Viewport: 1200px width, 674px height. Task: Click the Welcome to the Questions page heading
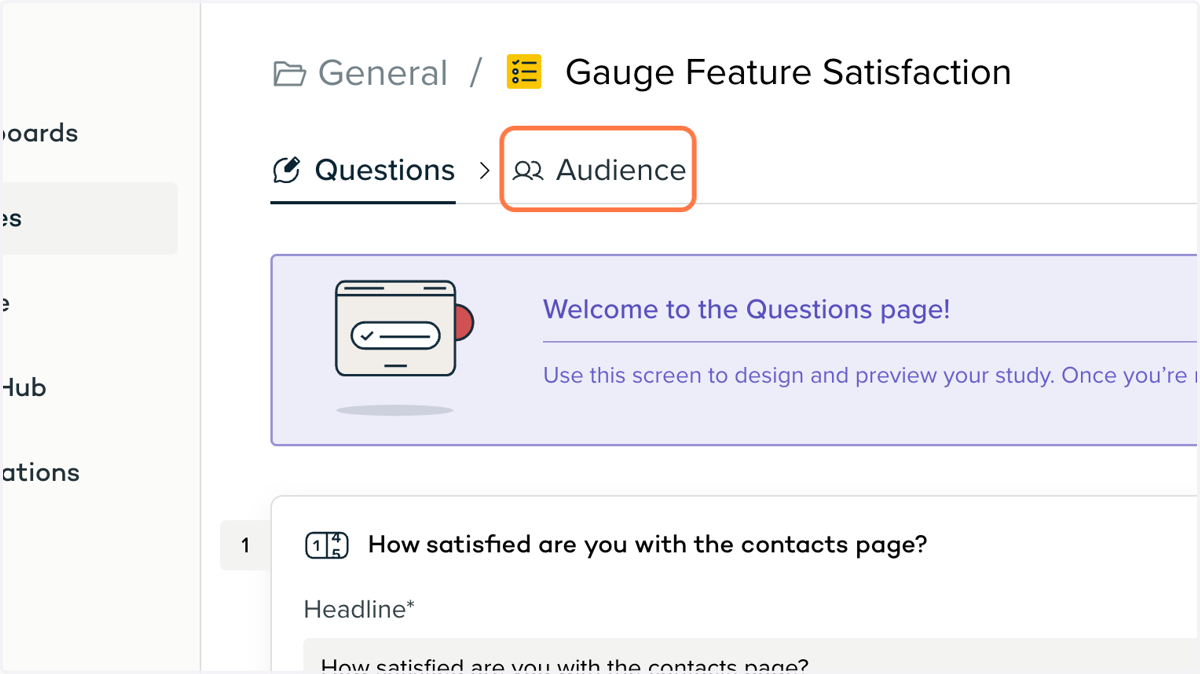[x=746, y=309]
